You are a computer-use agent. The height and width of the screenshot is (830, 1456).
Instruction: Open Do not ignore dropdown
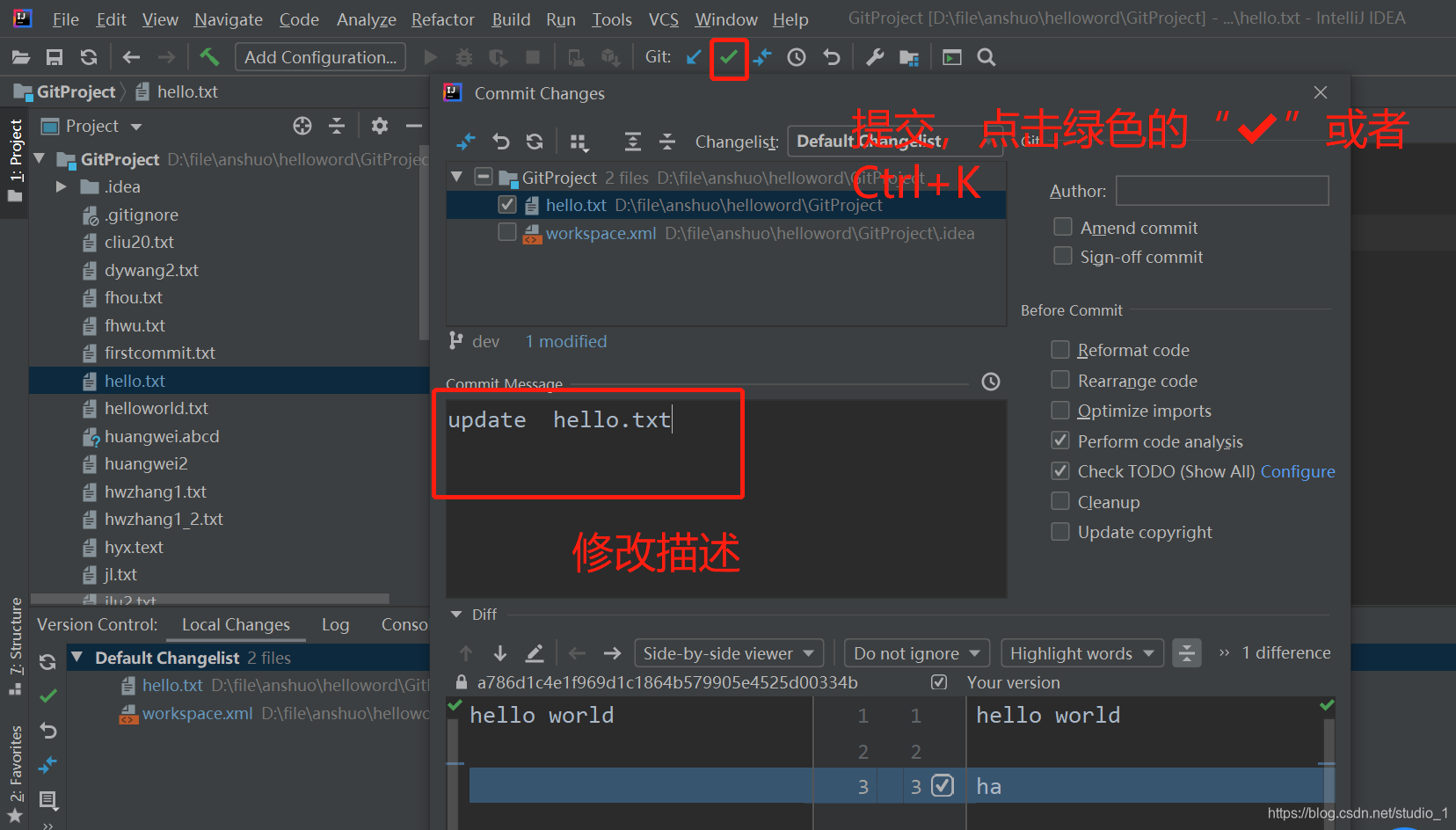(917, 653)
